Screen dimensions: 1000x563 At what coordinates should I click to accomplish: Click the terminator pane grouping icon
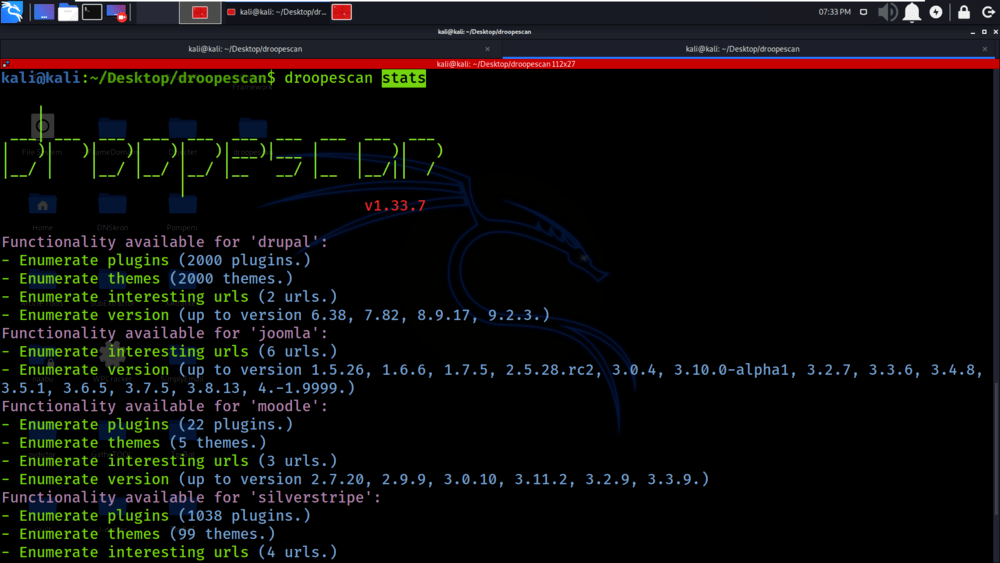[6, 64]
